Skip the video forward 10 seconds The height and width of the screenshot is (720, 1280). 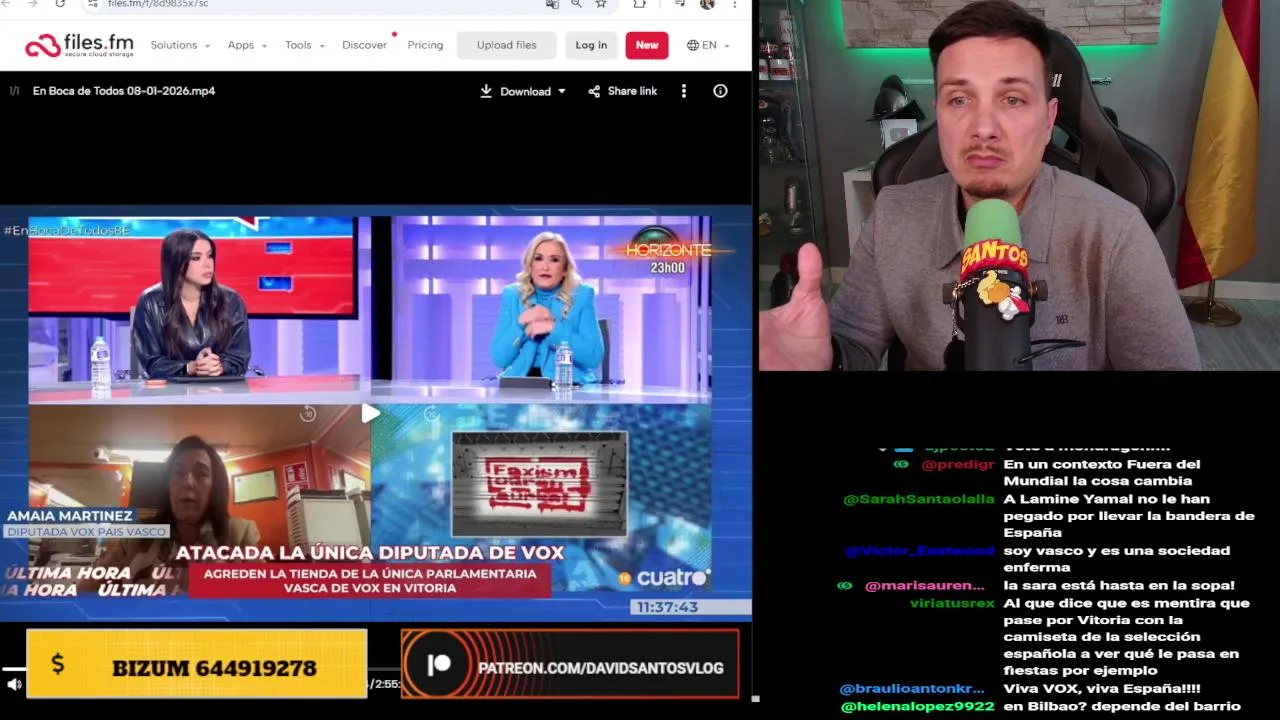click(432, 413)
